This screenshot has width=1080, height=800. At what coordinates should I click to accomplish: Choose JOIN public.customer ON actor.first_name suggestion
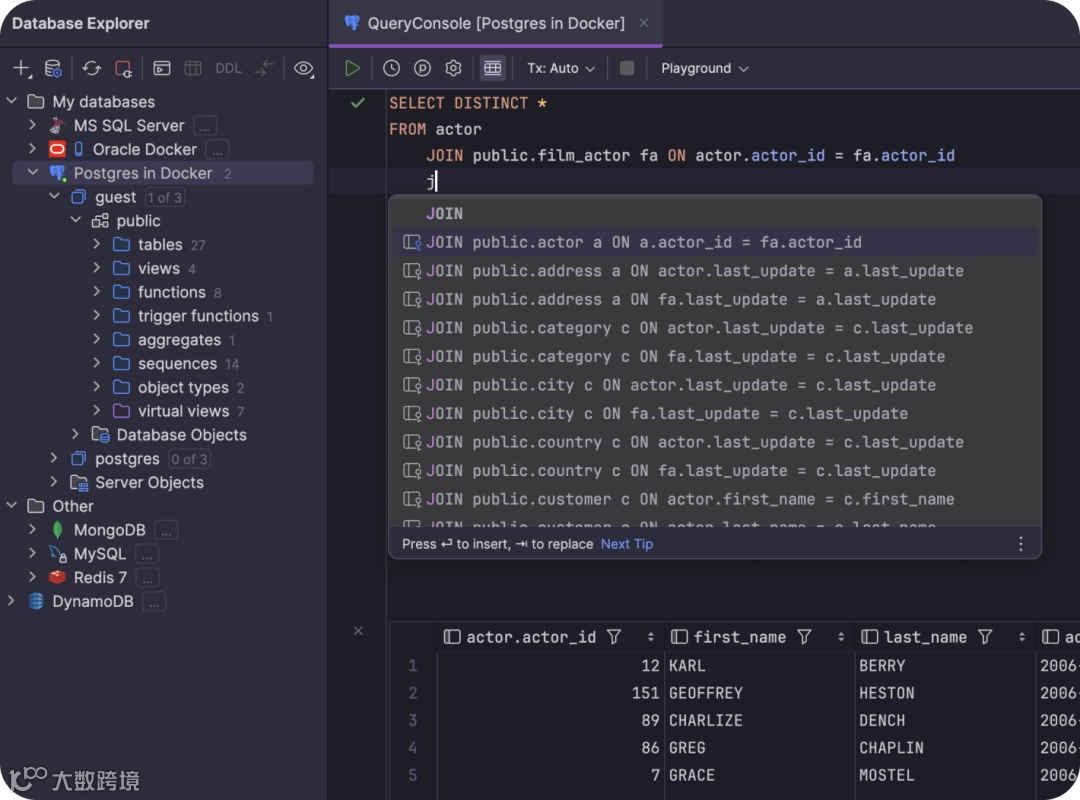point(715,499)
